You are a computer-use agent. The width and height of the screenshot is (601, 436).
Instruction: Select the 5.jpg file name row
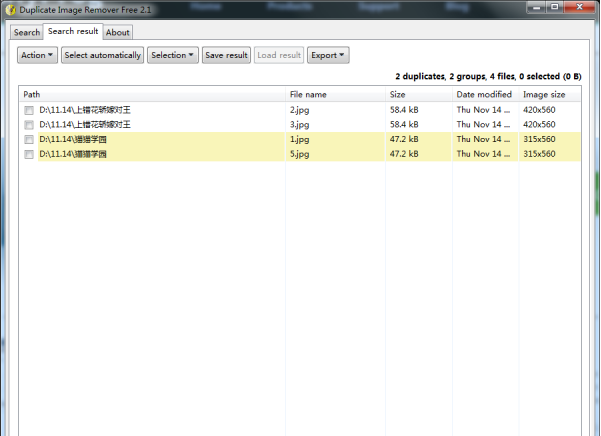click(x=300, y=155)
